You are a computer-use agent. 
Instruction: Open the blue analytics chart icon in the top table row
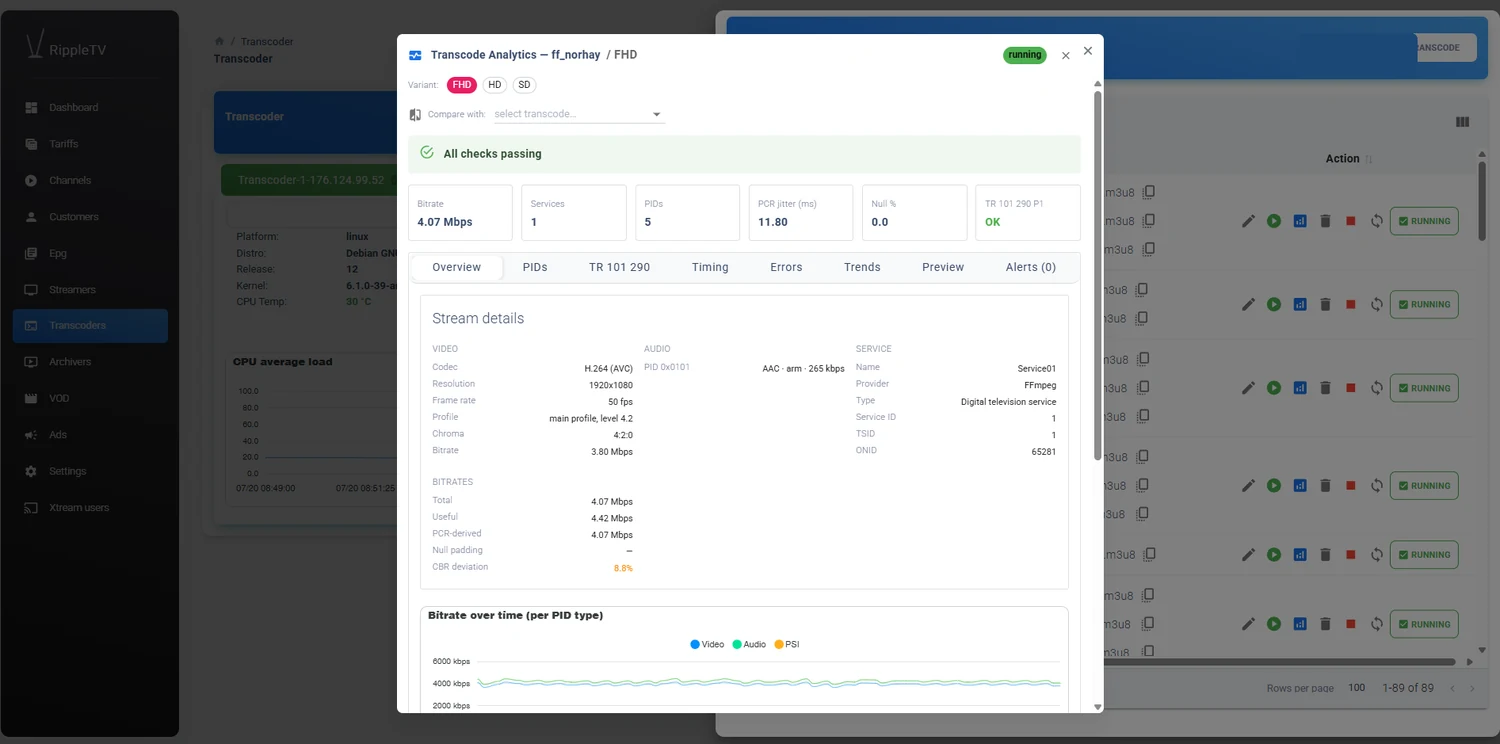[x=1300, y=221]
